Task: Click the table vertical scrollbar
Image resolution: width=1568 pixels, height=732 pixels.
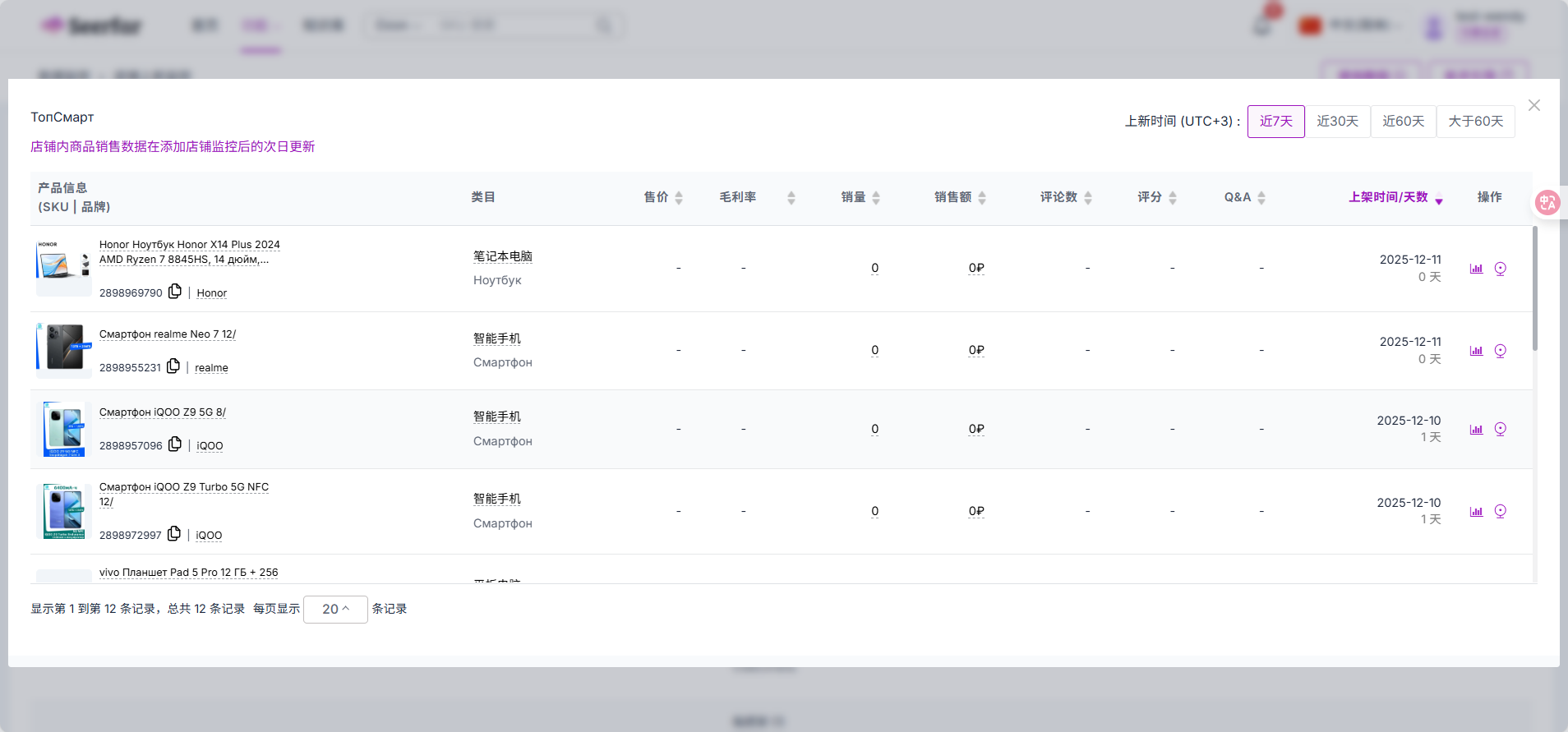Action: pyautogui.click(x=1534, y=288)
